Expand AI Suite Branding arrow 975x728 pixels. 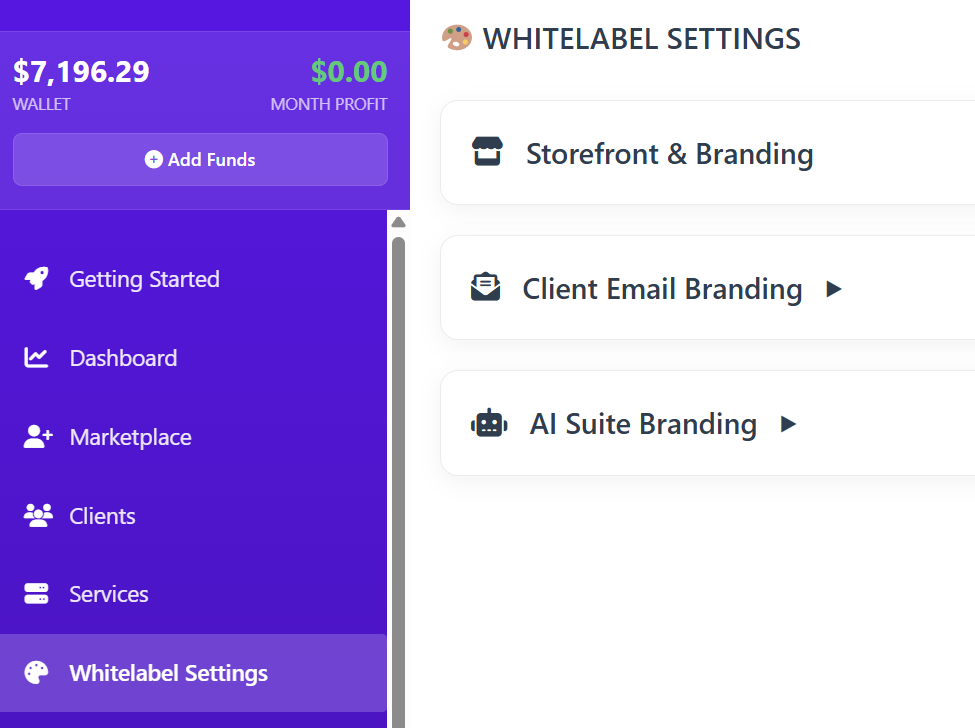[x=788, y=424]
